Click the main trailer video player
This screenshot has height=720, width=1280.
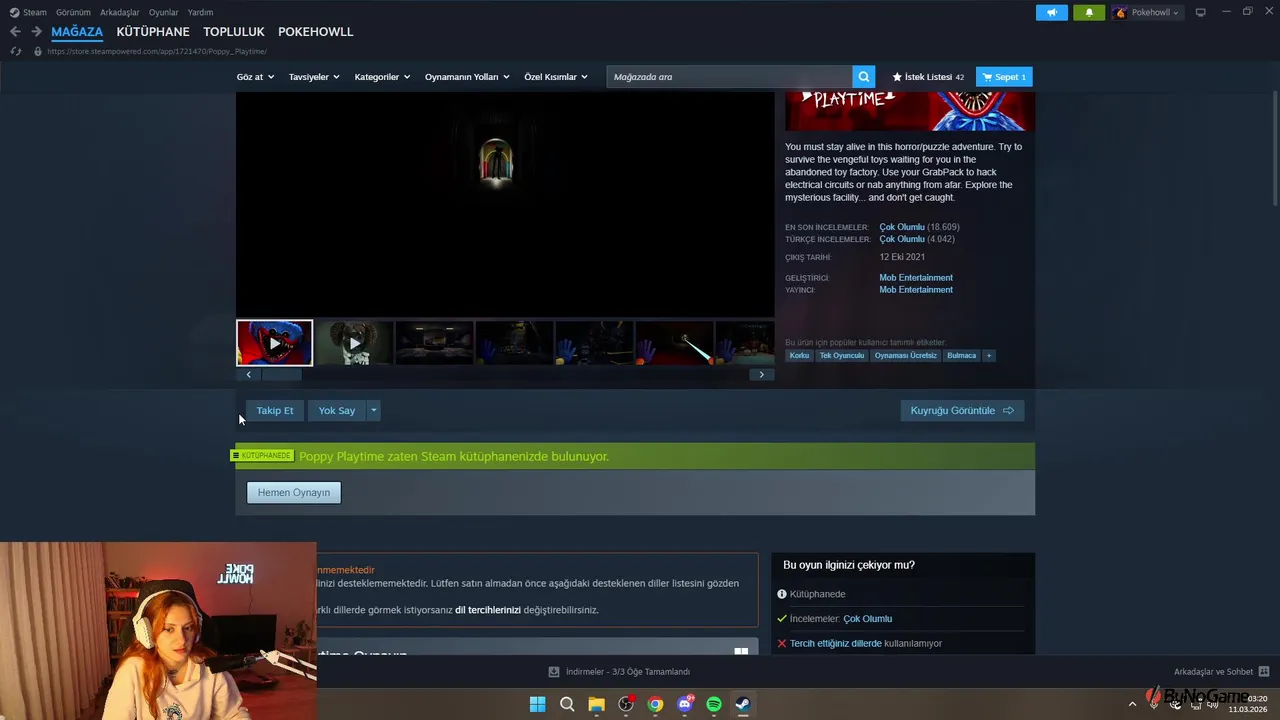point(505,205)
